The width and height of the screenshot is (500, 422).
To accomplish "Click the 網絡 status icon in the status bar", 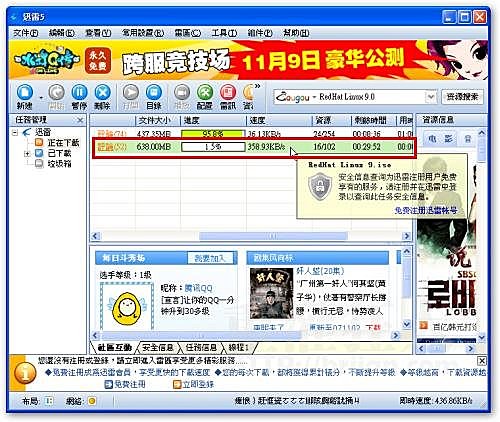I will click(x=92, y=401).
